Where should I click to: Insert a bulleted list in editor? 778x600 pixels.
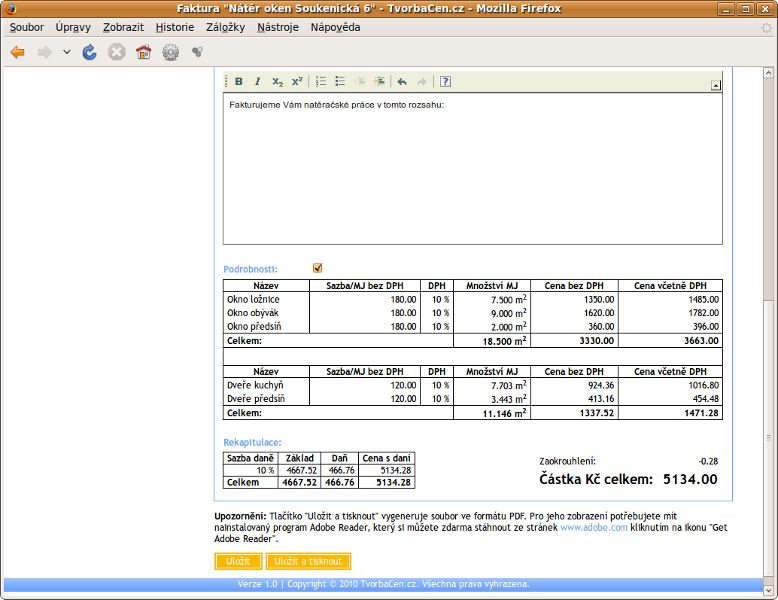tap(340, 81)
